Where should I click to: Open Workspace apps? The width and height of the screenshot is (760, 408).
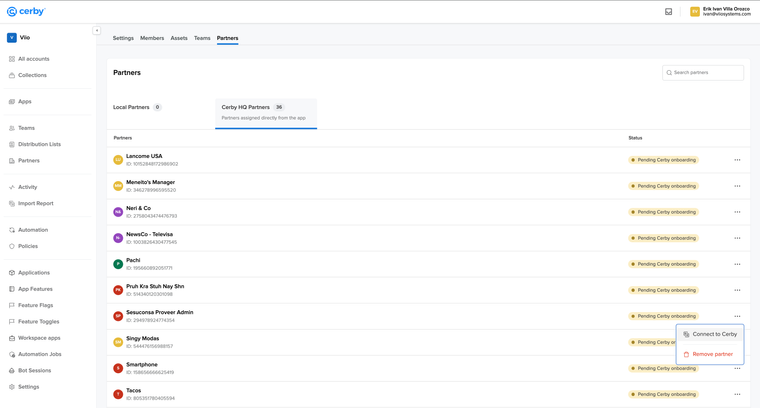tap(34, 338)
